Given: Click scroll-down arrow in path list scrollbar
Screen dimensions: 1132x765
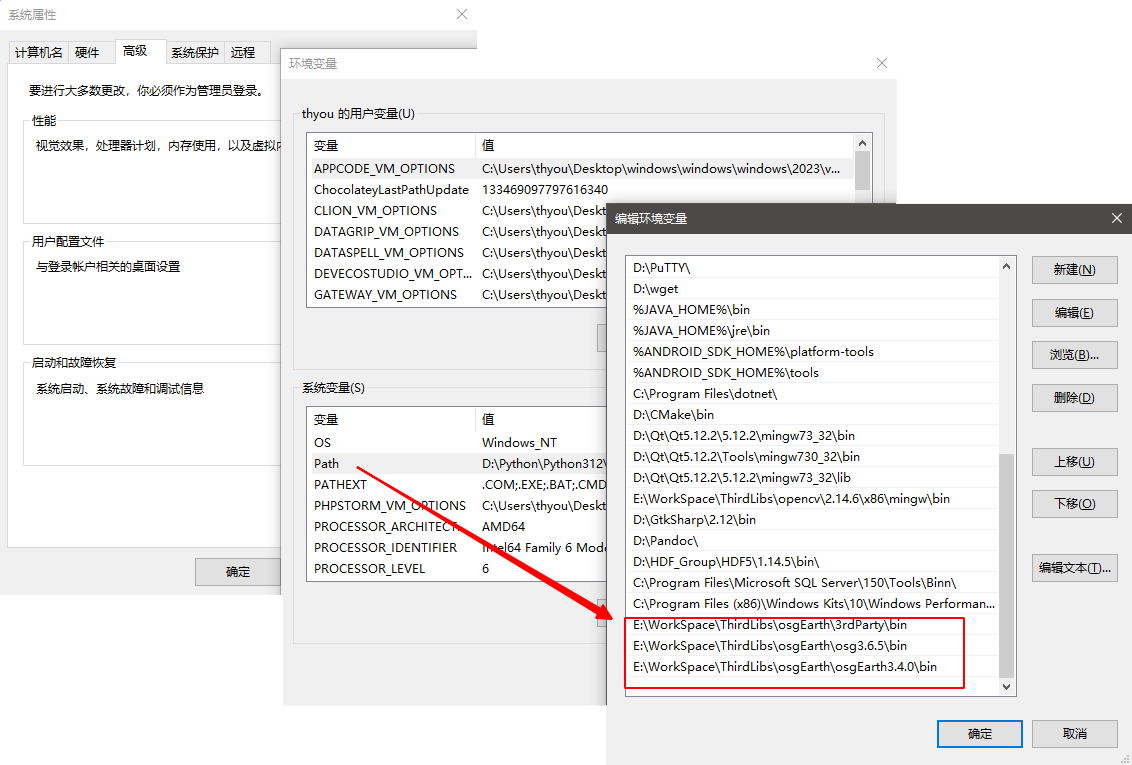Looking at the screenshot, I should (1007, 687).
